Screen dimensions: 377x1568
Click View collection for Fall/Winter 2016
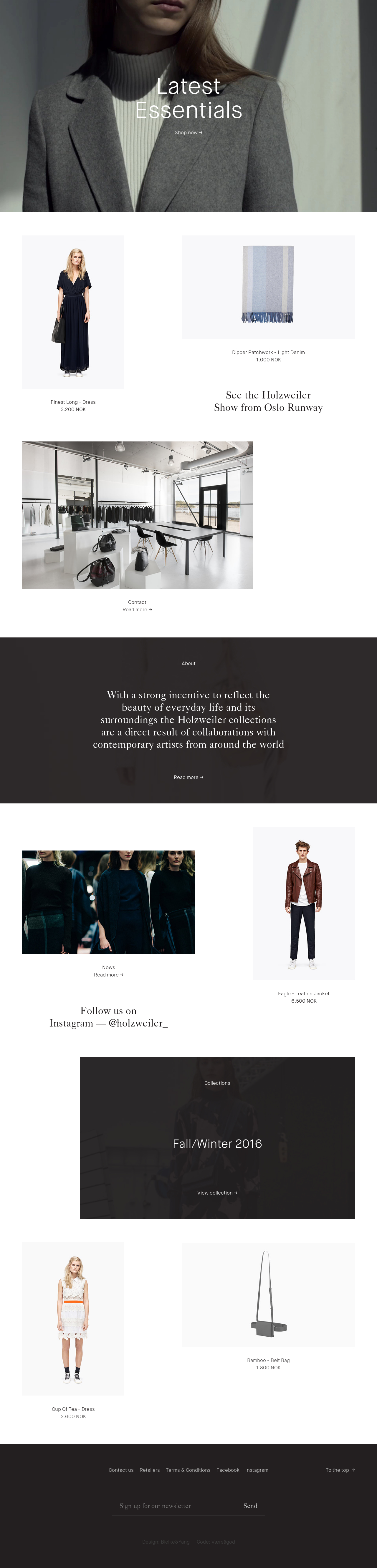click(217, 1192)
